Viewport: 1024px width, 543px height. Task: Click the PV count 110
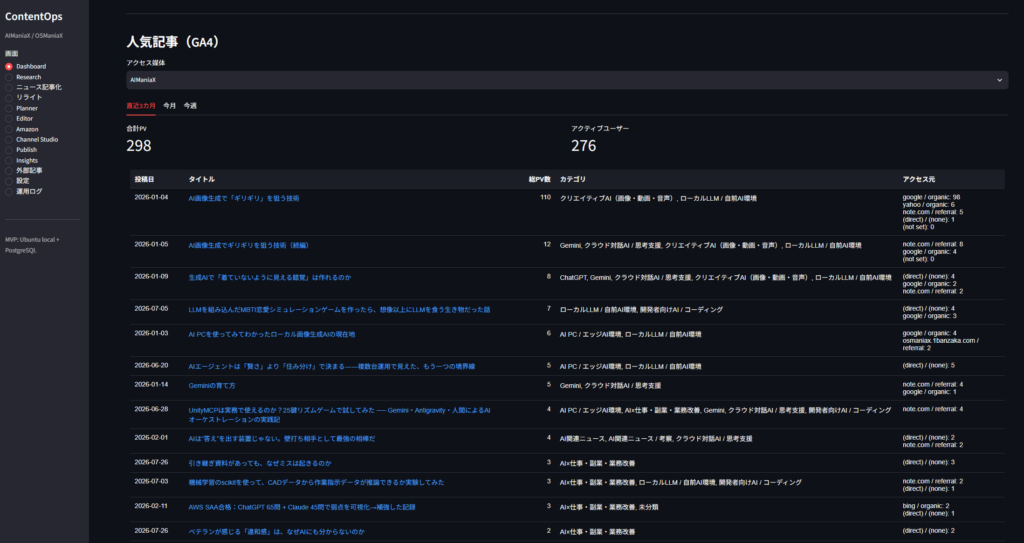[545, 197]
